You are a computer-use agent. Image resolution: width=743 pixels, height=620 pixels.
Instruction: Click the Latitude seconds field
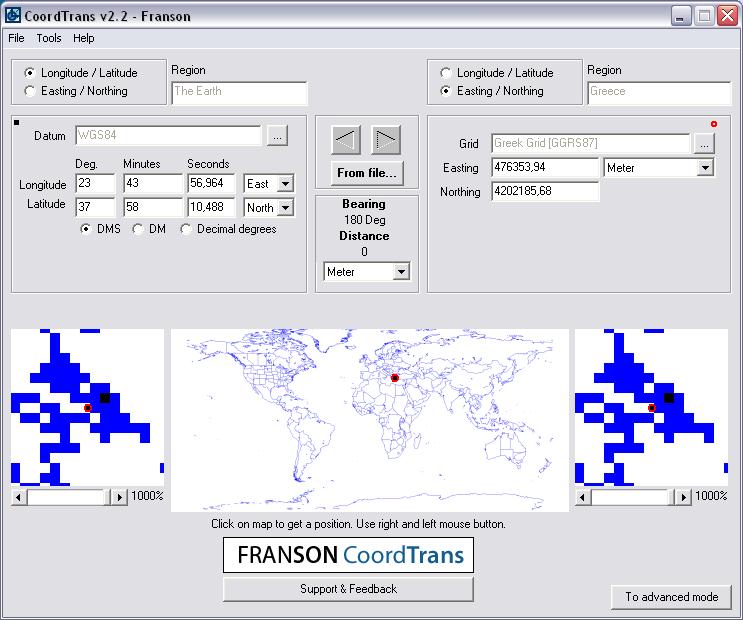pos(211,207)
